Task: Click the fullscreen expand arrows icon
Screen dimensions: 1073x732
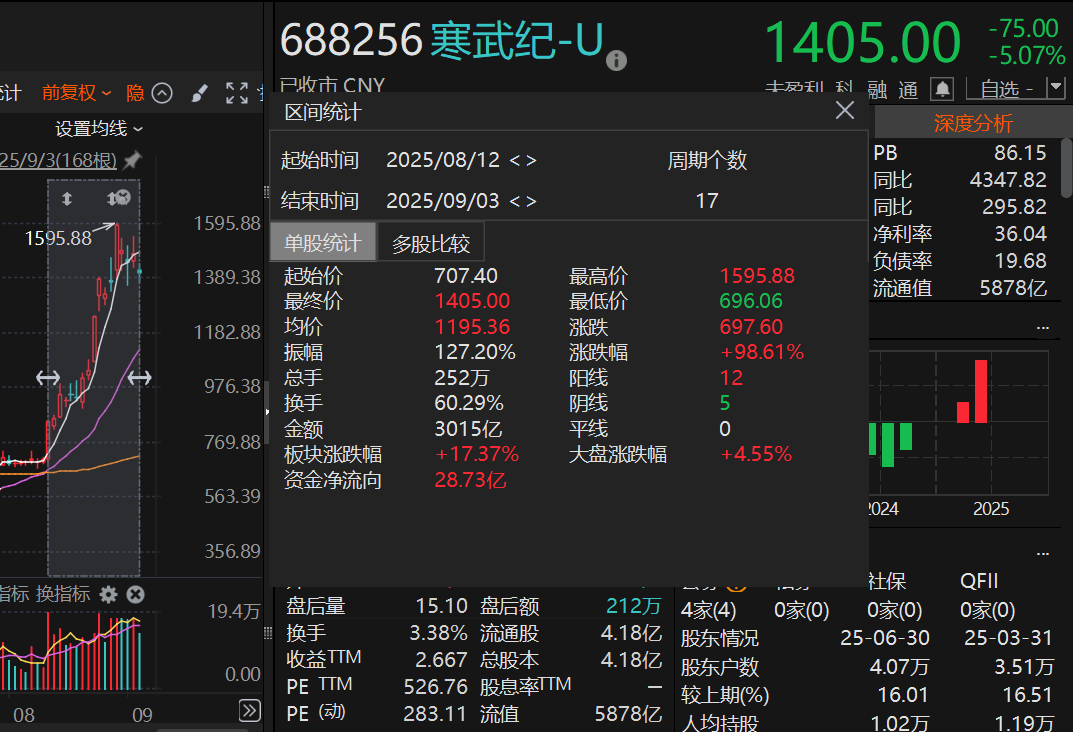Action: click(237, 93)
